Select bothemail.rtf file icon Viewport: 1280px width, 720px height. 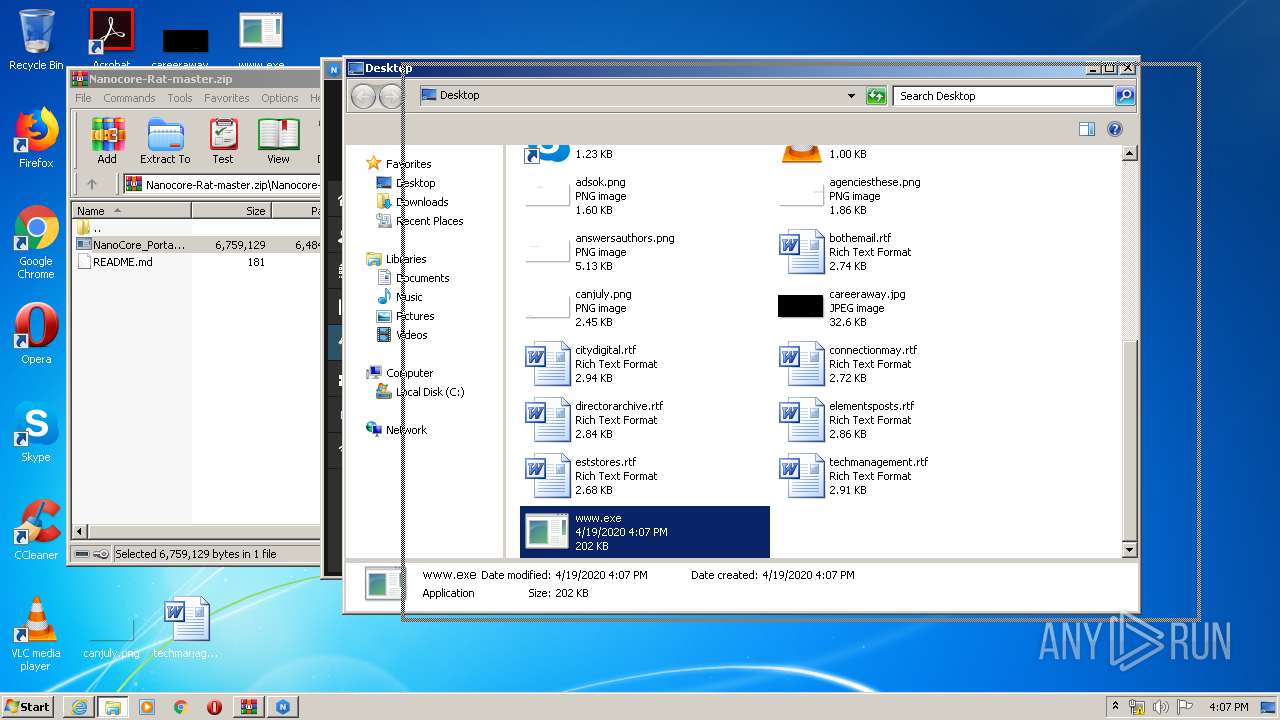[x=801, y=252]
